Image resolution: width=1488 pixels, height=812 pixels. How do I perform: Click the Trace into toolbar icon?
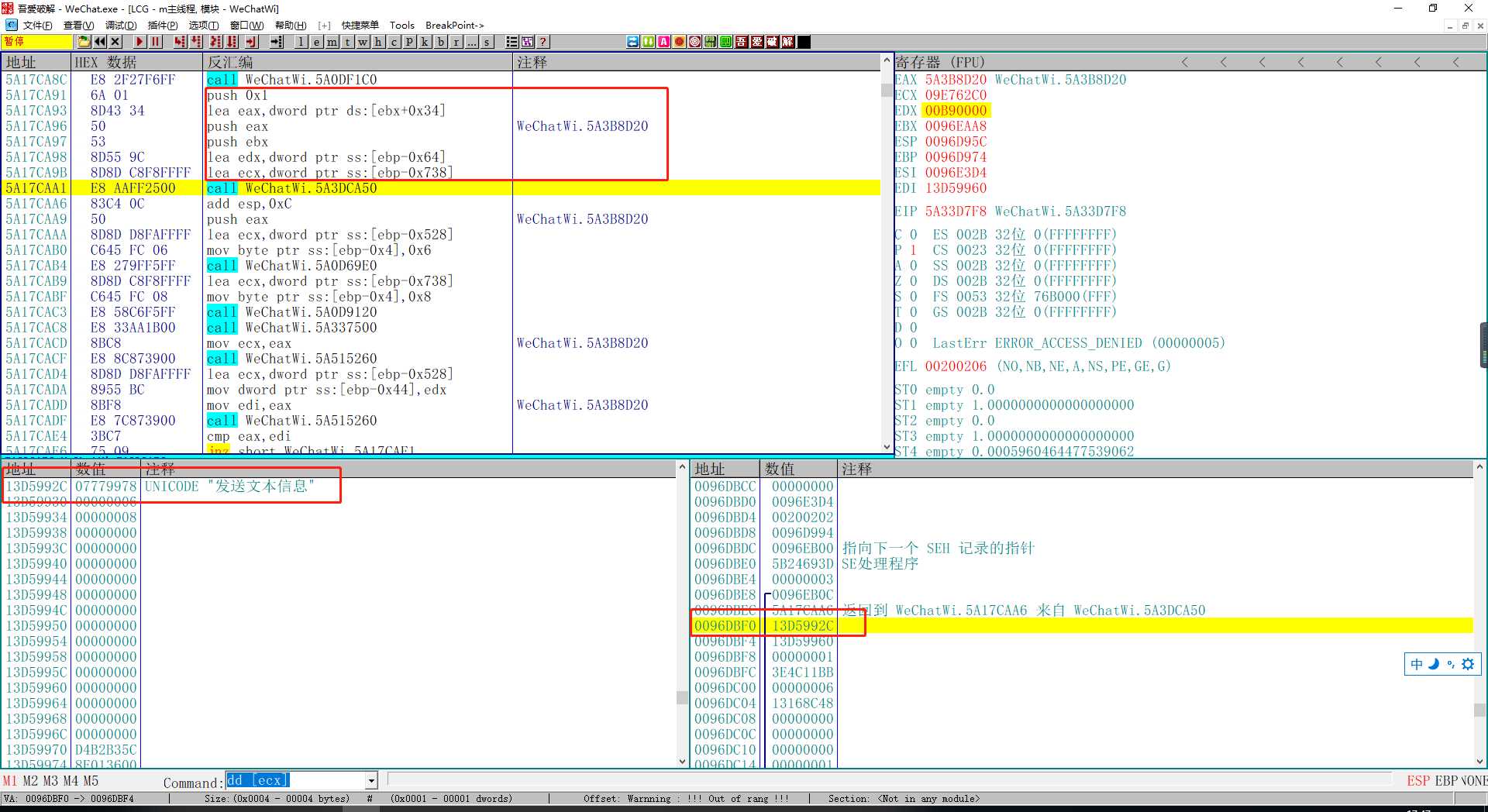215,42
